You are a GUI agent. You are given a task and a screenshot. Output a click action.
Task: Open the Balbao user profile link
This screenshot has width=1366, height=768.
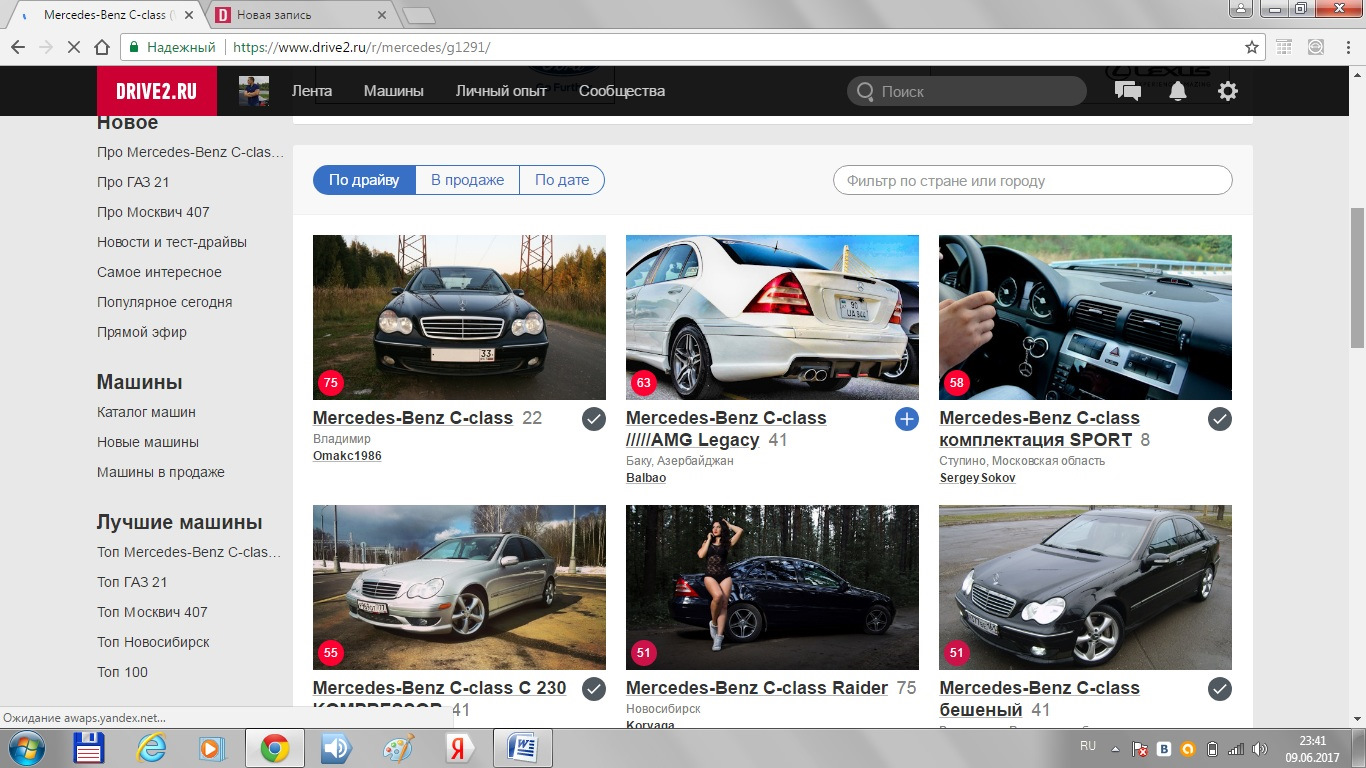tap(646, 478)
